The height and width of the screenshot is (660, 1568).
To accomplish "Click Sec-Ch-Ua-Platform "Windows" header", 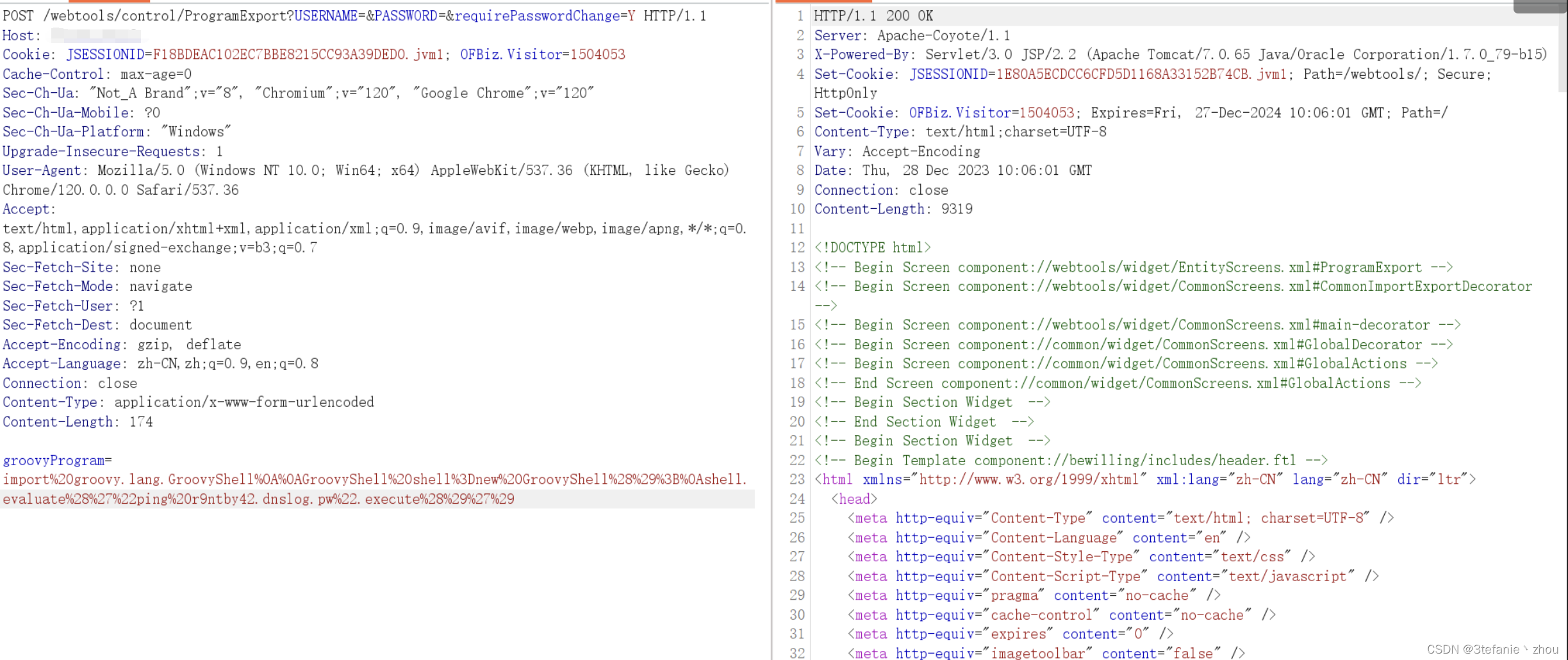I will [x=117, y=131].
